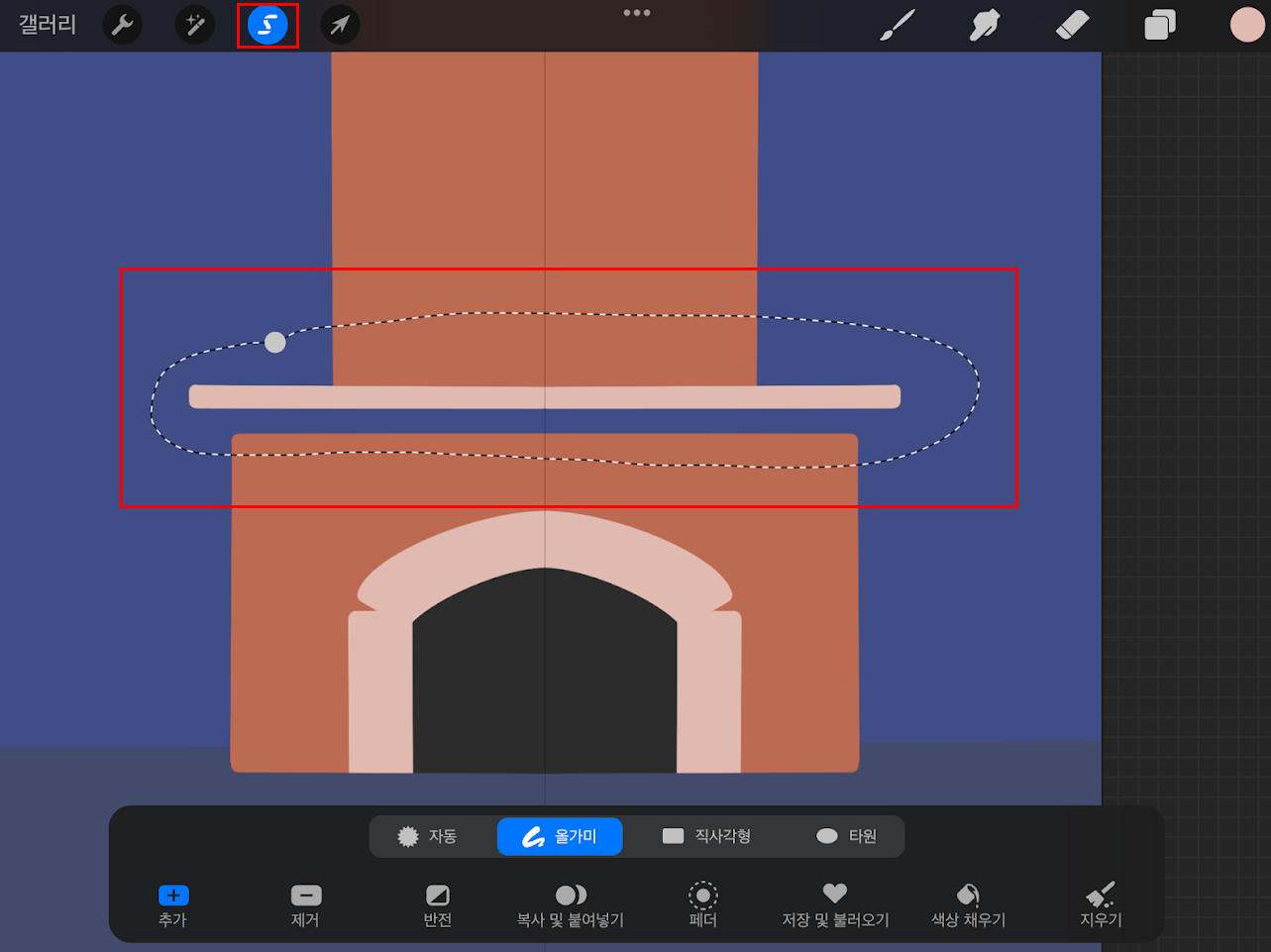Tap 복사 및 붙여넣기 copy and paste
1271x952 pixels.
click(x=571, y=905)
